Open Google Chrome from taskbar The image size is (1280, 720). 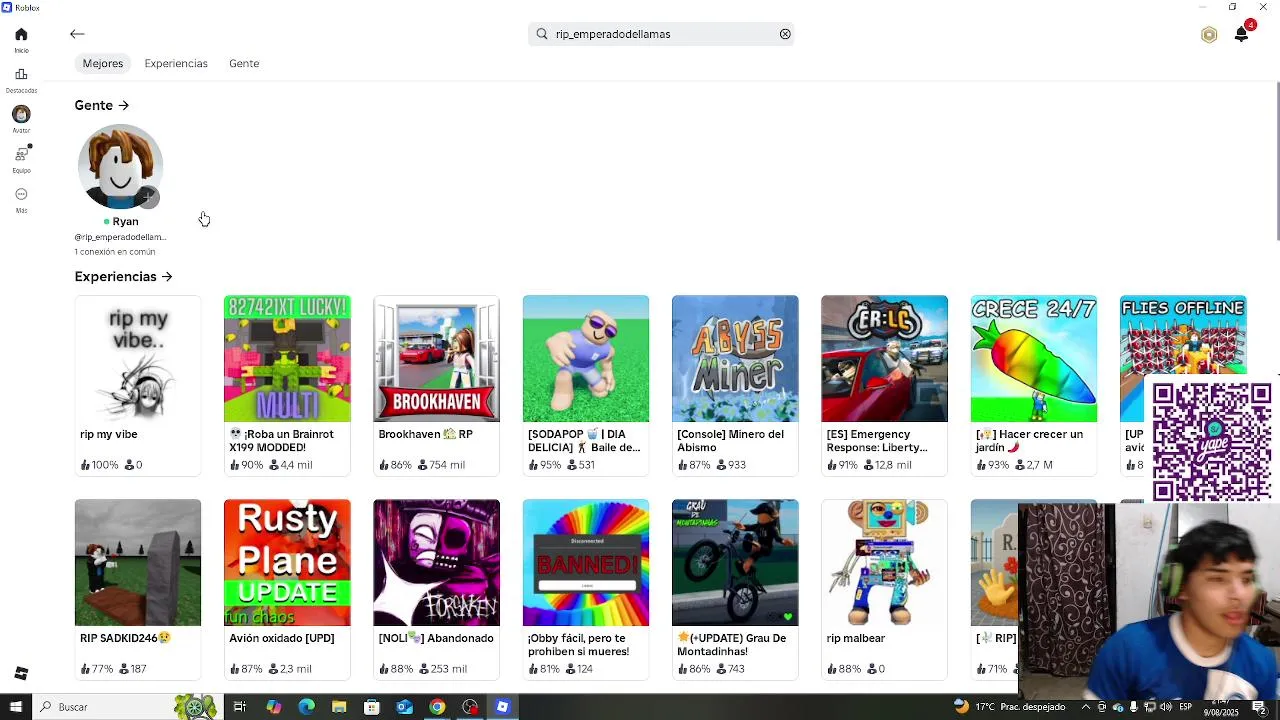[437, 707]
